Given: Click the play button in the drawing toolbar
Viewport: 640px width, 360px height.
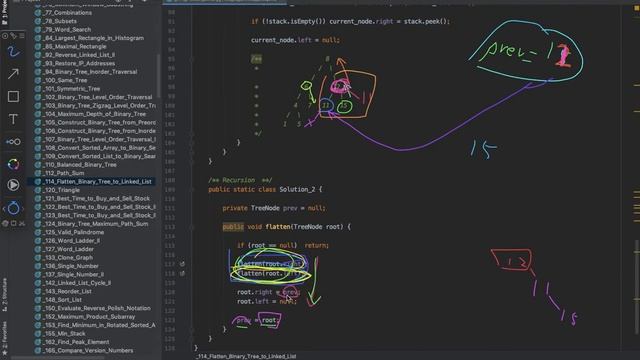Looking at the screenshot, I should click(13, 185).
